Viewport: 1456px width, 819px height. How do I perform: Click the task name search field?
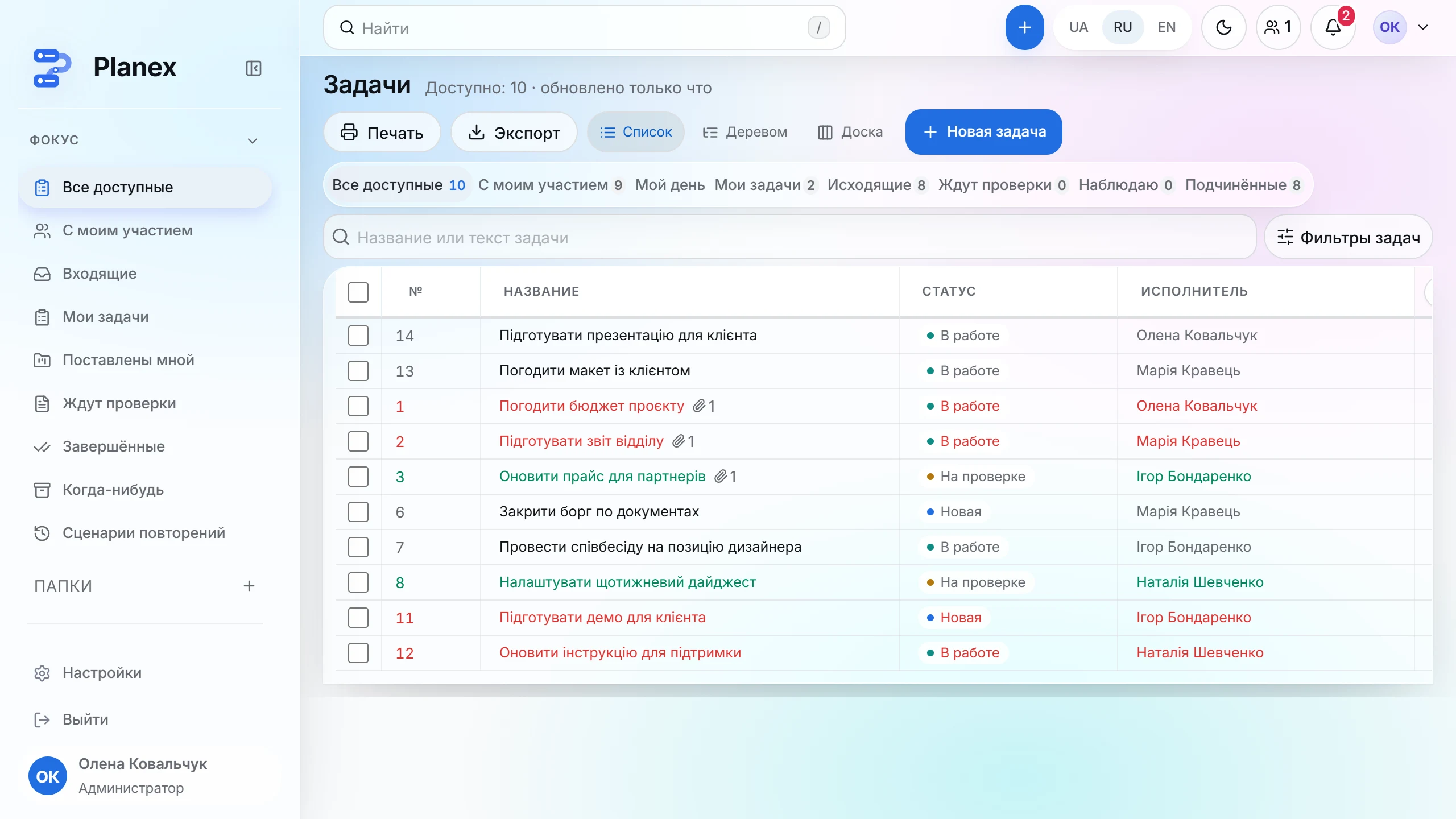coord(789,237)
